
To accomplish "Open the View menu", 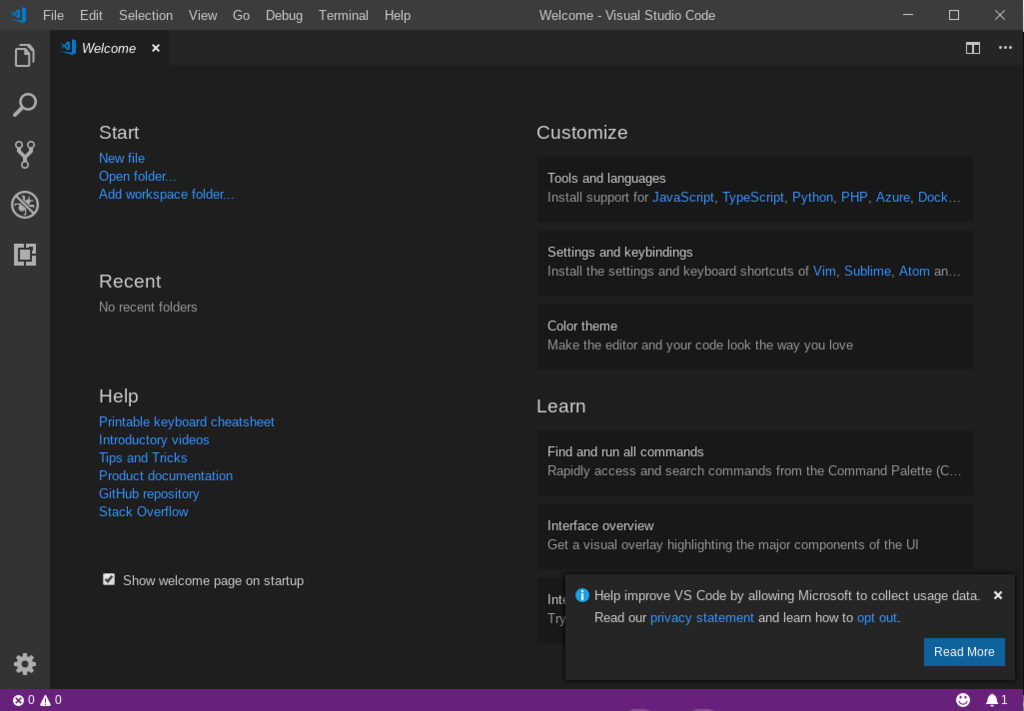I will (202, 15).
